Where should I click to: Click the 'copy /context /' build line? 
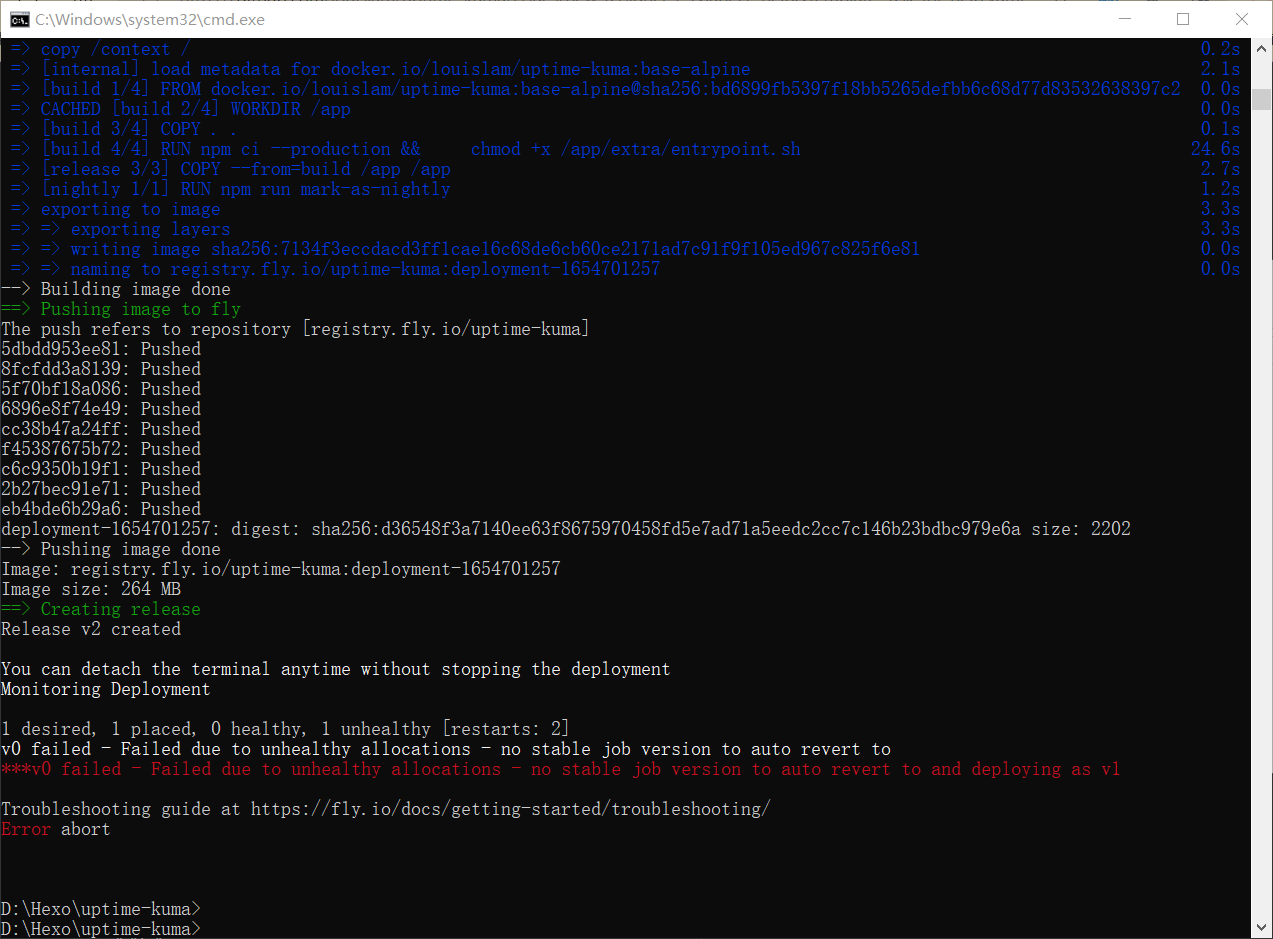(101, 49)
